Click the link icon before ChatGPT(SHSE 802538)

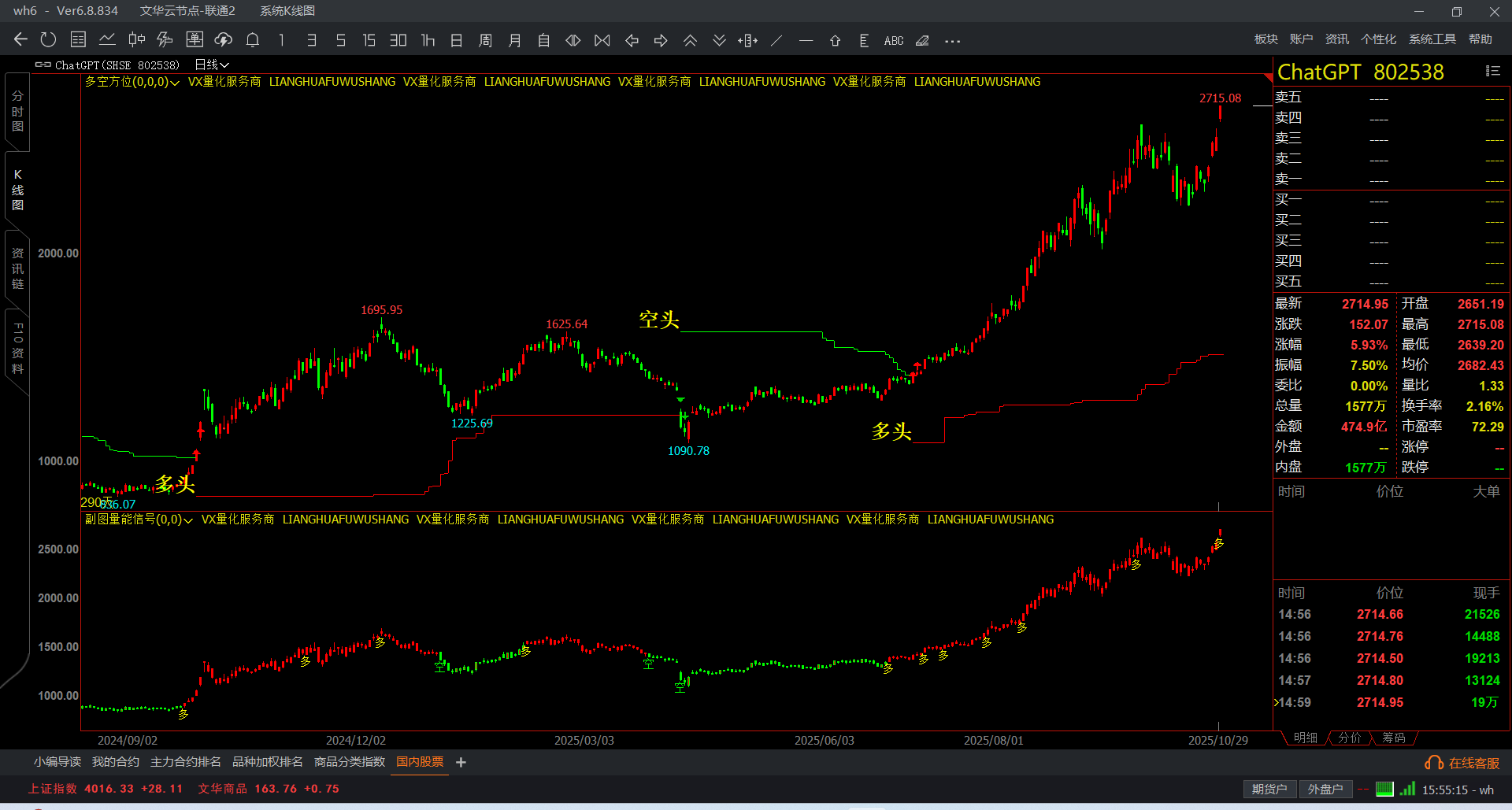43,65
